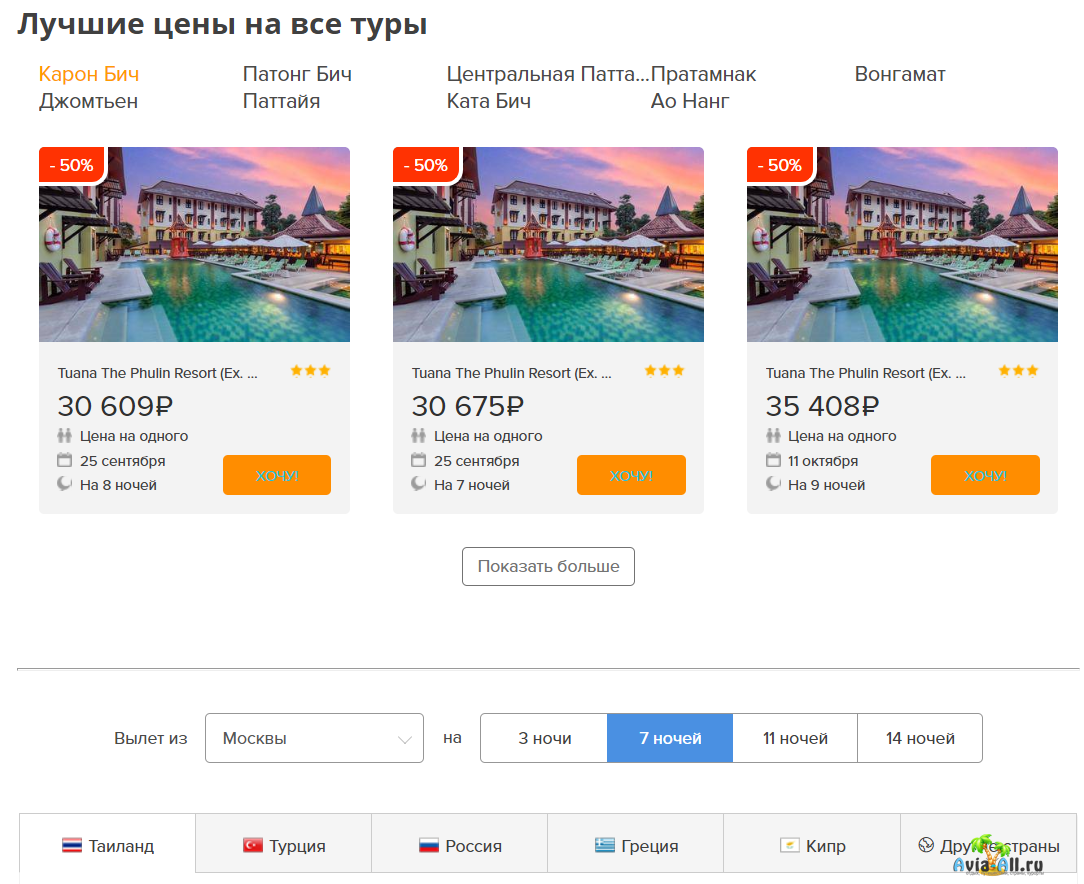Expand the list with Показать больше
The height and width of the screenshot is (884, 1084).
(548, 566)
